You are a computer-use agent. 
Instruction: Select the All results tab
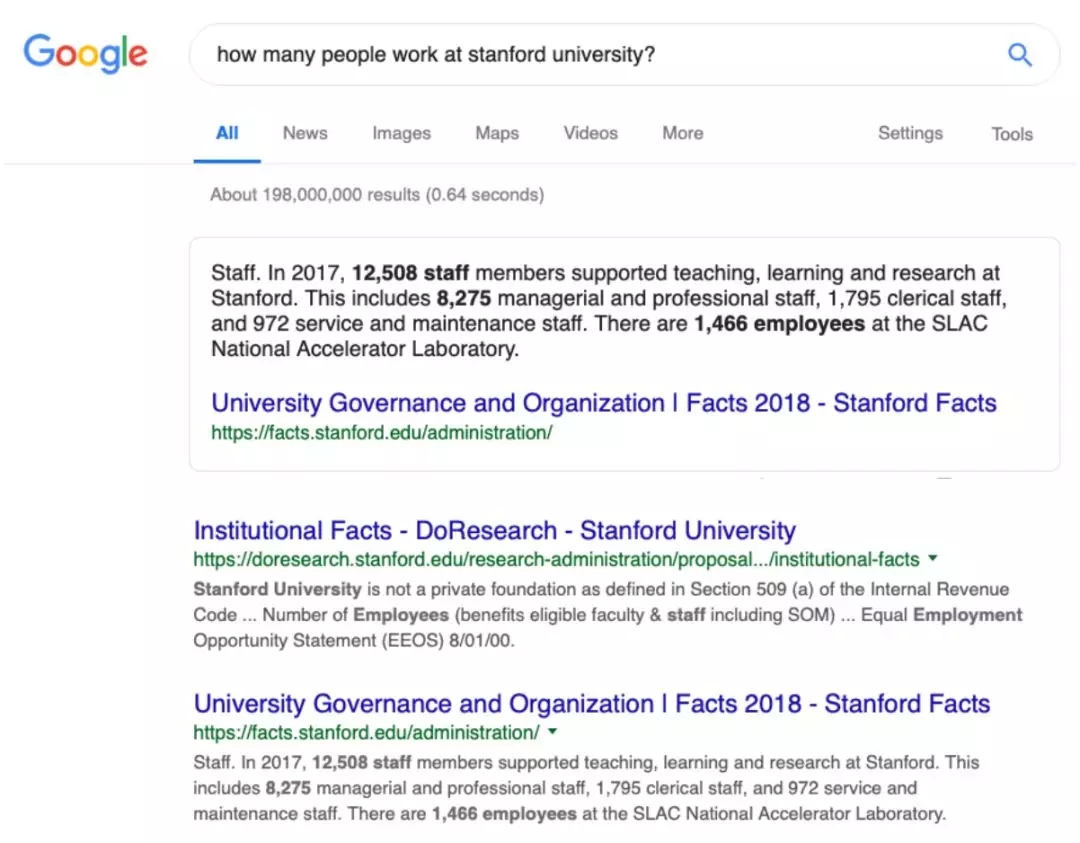coord(227,133)
